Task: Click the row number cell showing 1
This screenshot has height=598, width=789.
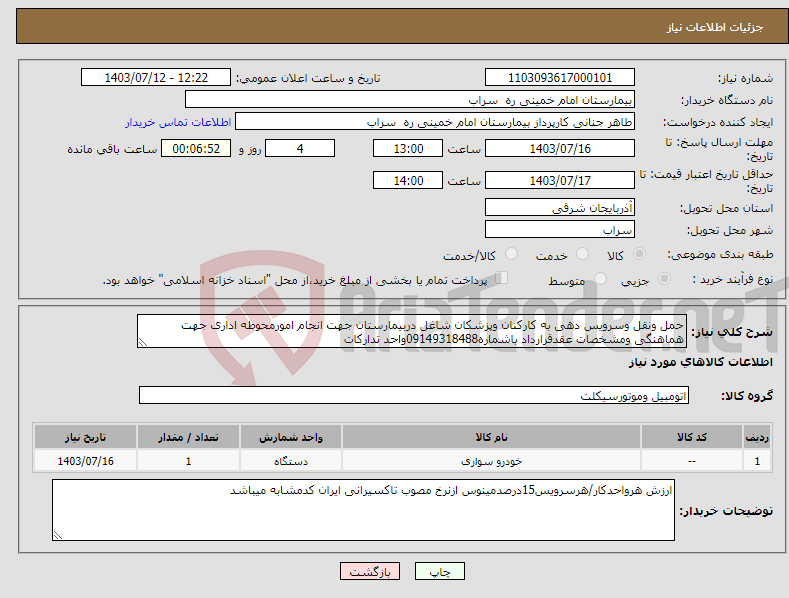Action: (x=757, y=461)
